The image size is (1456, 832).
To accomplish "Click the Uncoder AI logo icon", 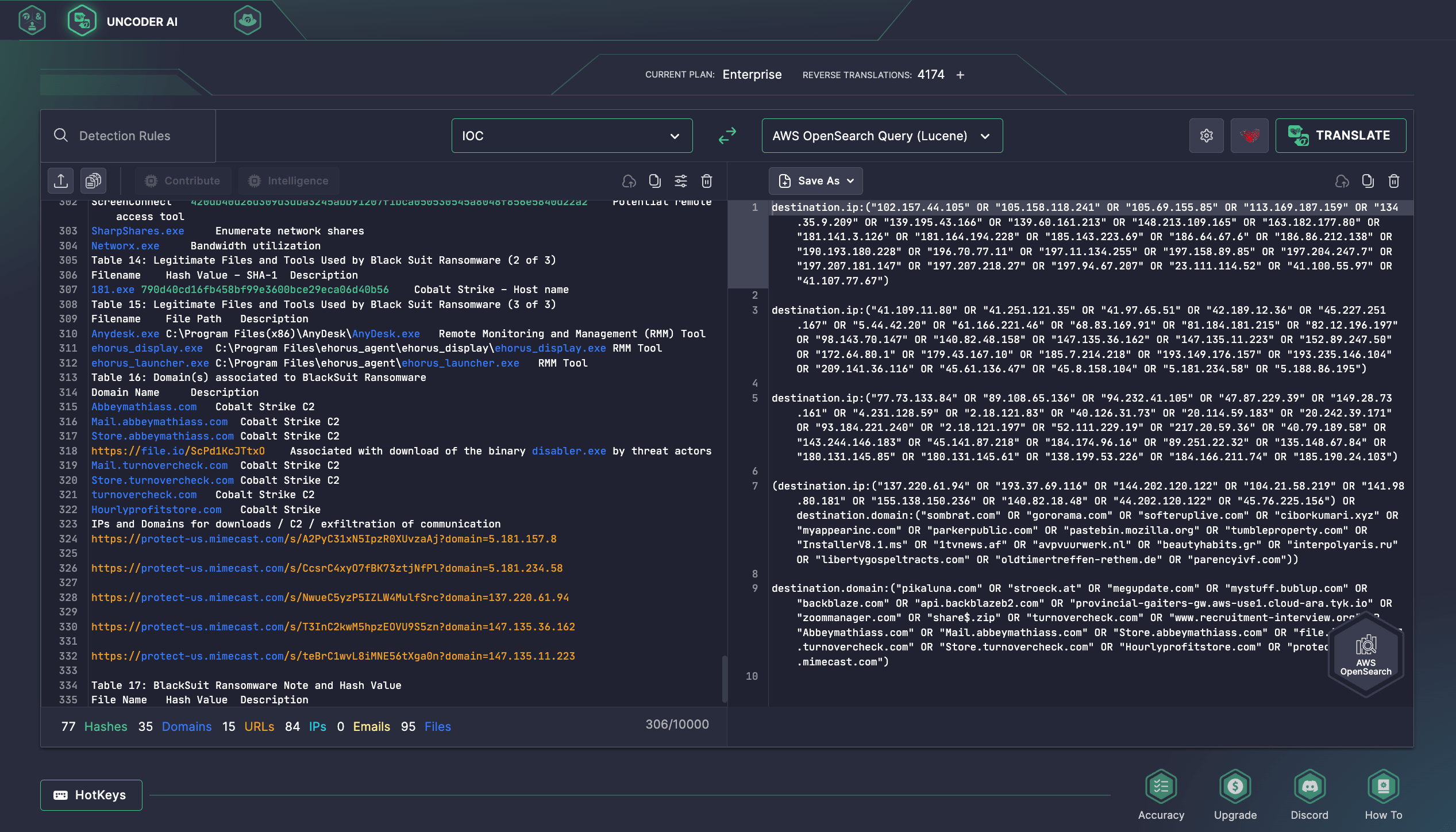I will point(82,21).
